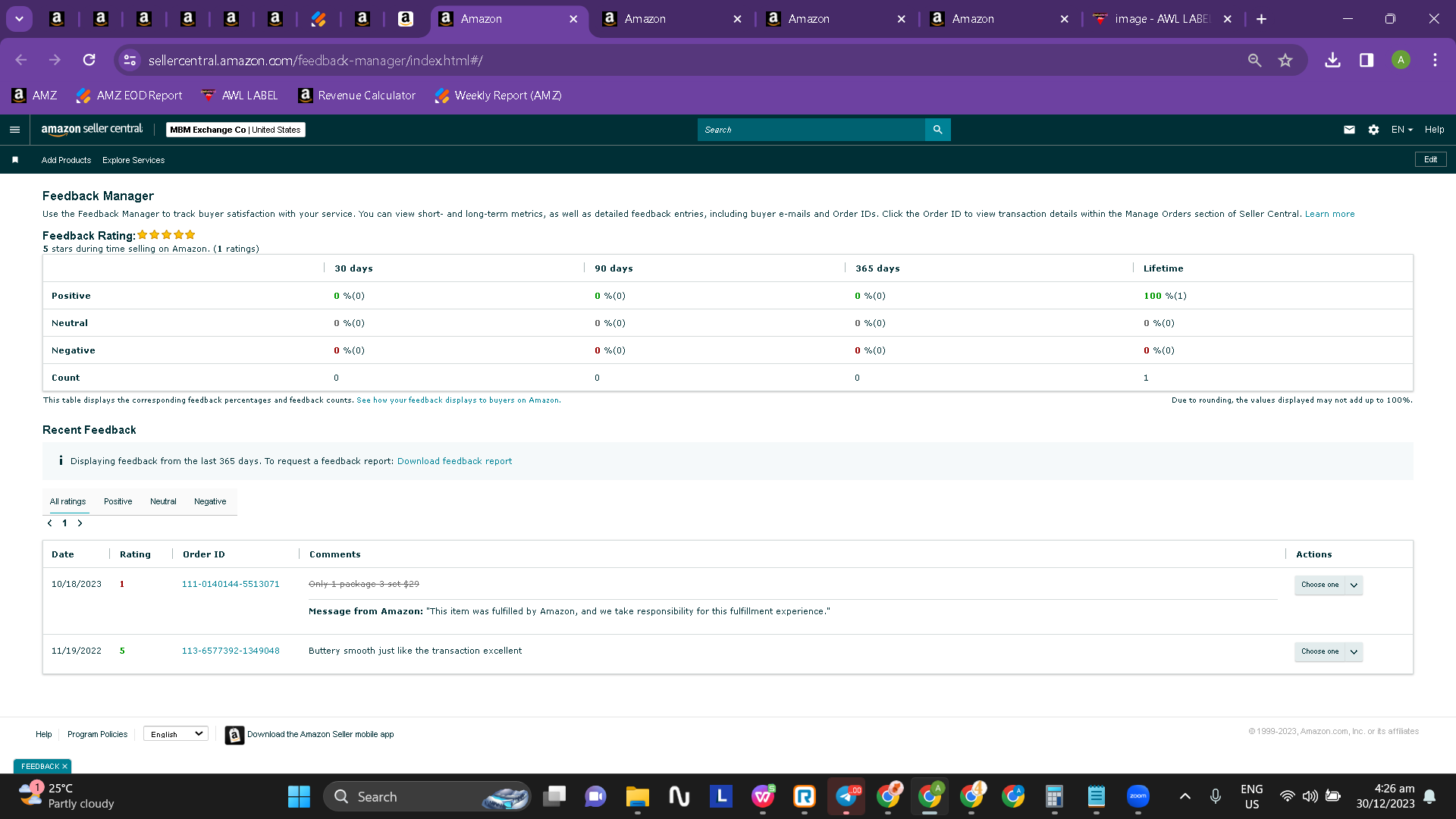Open the messages envelope icon
1456x819 pixels.
pos(1349,130)
